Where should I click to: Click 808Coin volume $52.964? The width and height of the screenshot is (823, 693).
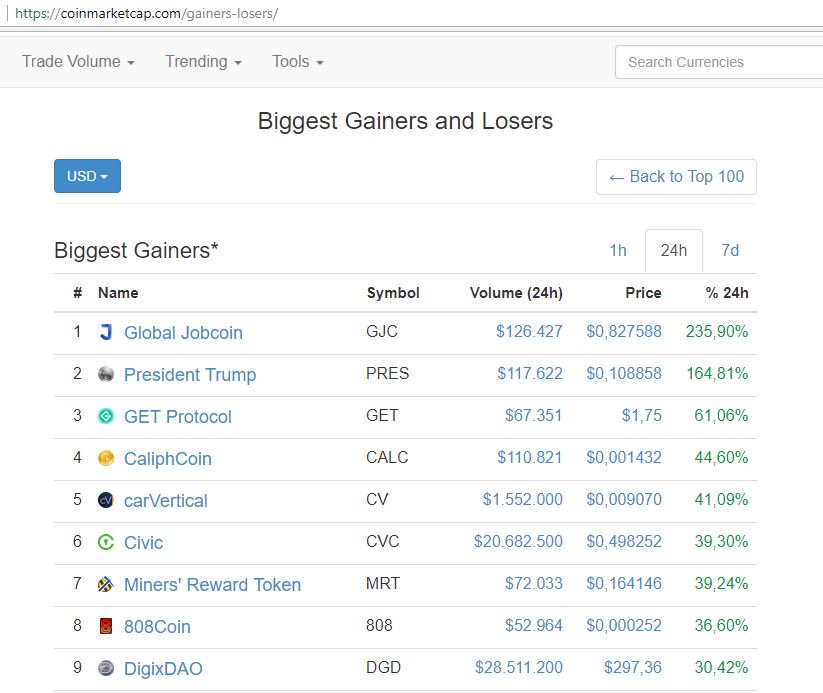(533, 625)
